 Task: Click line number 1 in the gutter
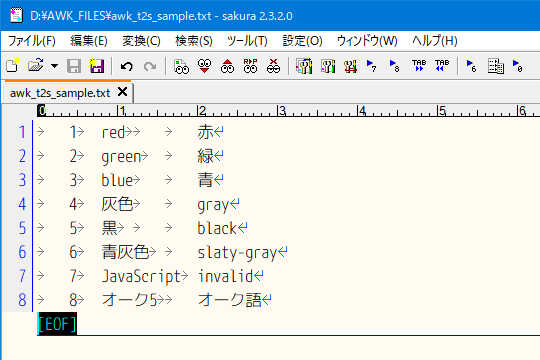tap(22, 132)
